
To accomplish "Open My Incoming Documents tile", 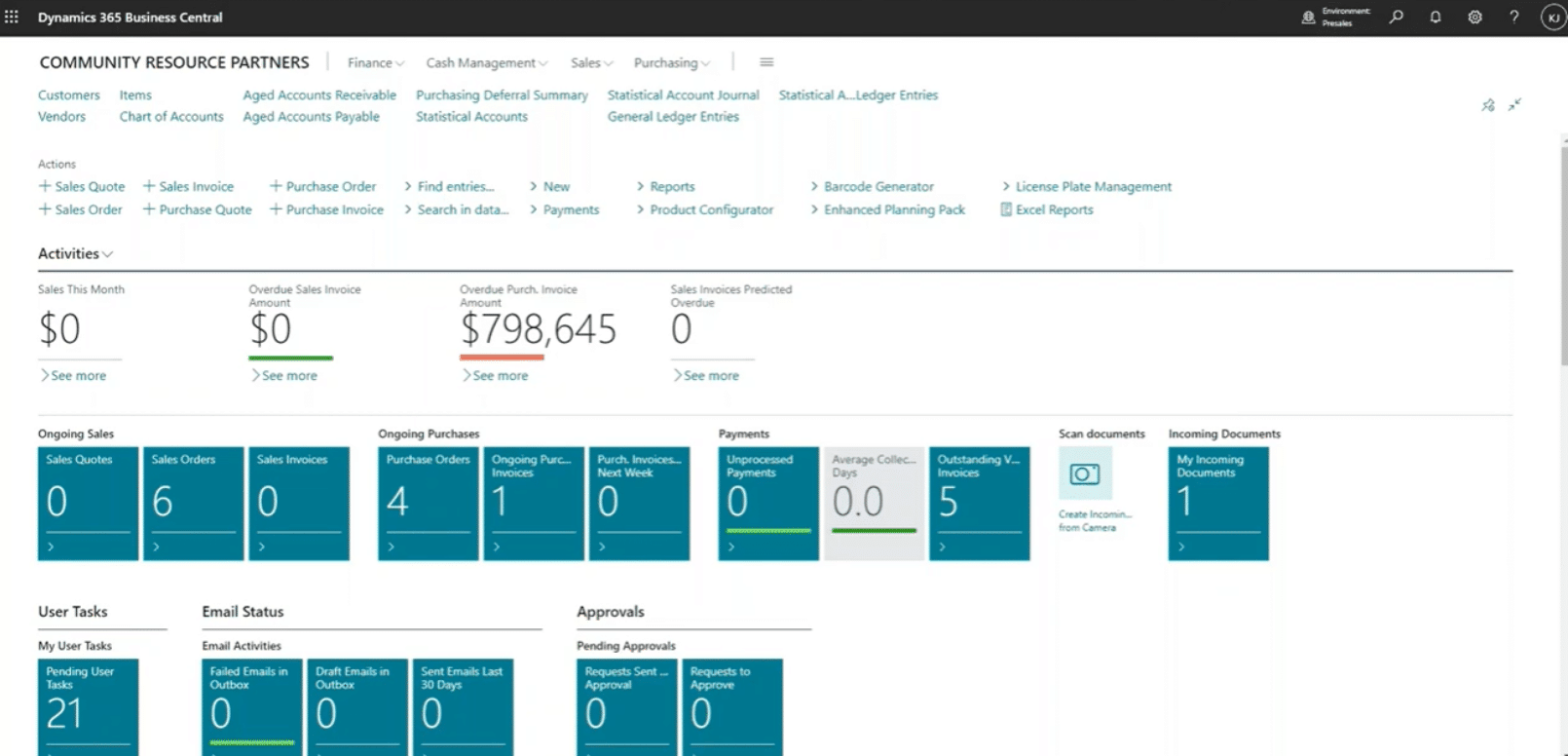I will coord(1218,504).
